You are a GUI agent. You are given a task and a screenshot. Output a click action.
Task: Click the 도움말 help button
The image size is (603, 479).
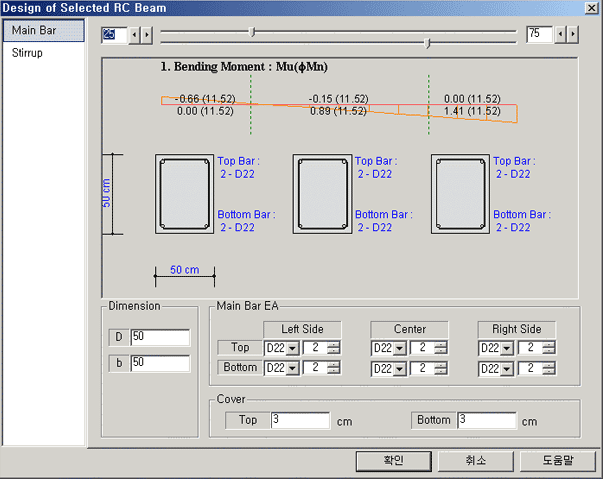[557, 461]
